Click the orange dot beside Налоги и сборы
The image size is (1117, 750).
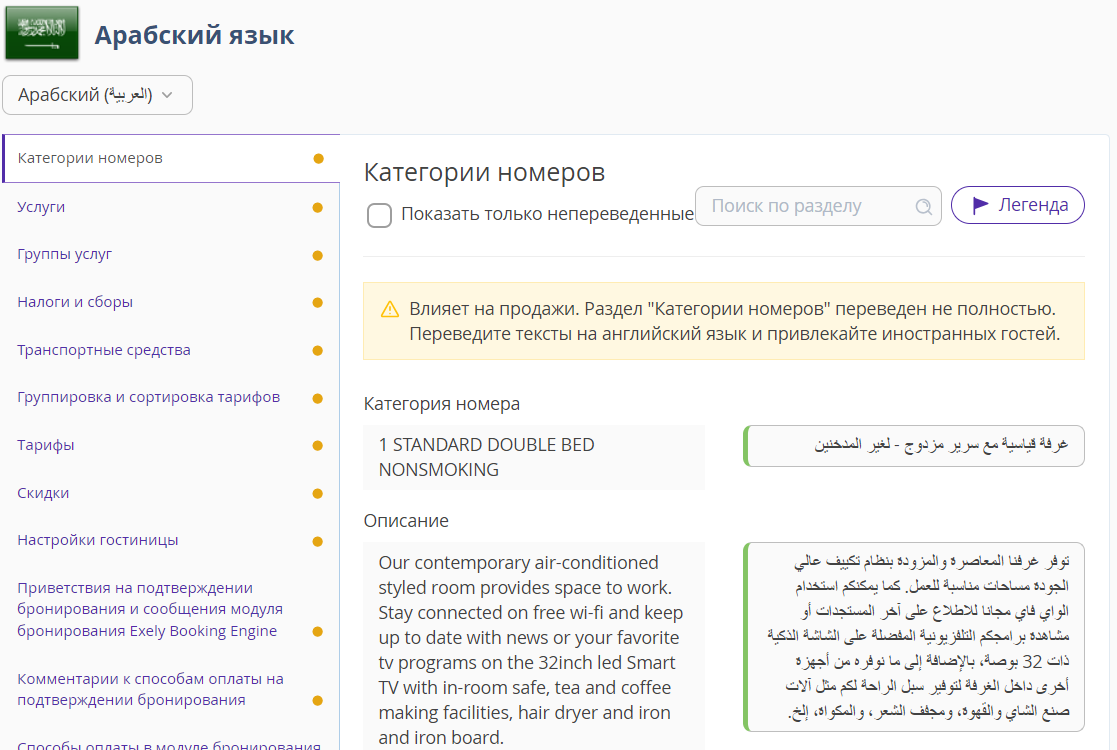click(318, 302)
